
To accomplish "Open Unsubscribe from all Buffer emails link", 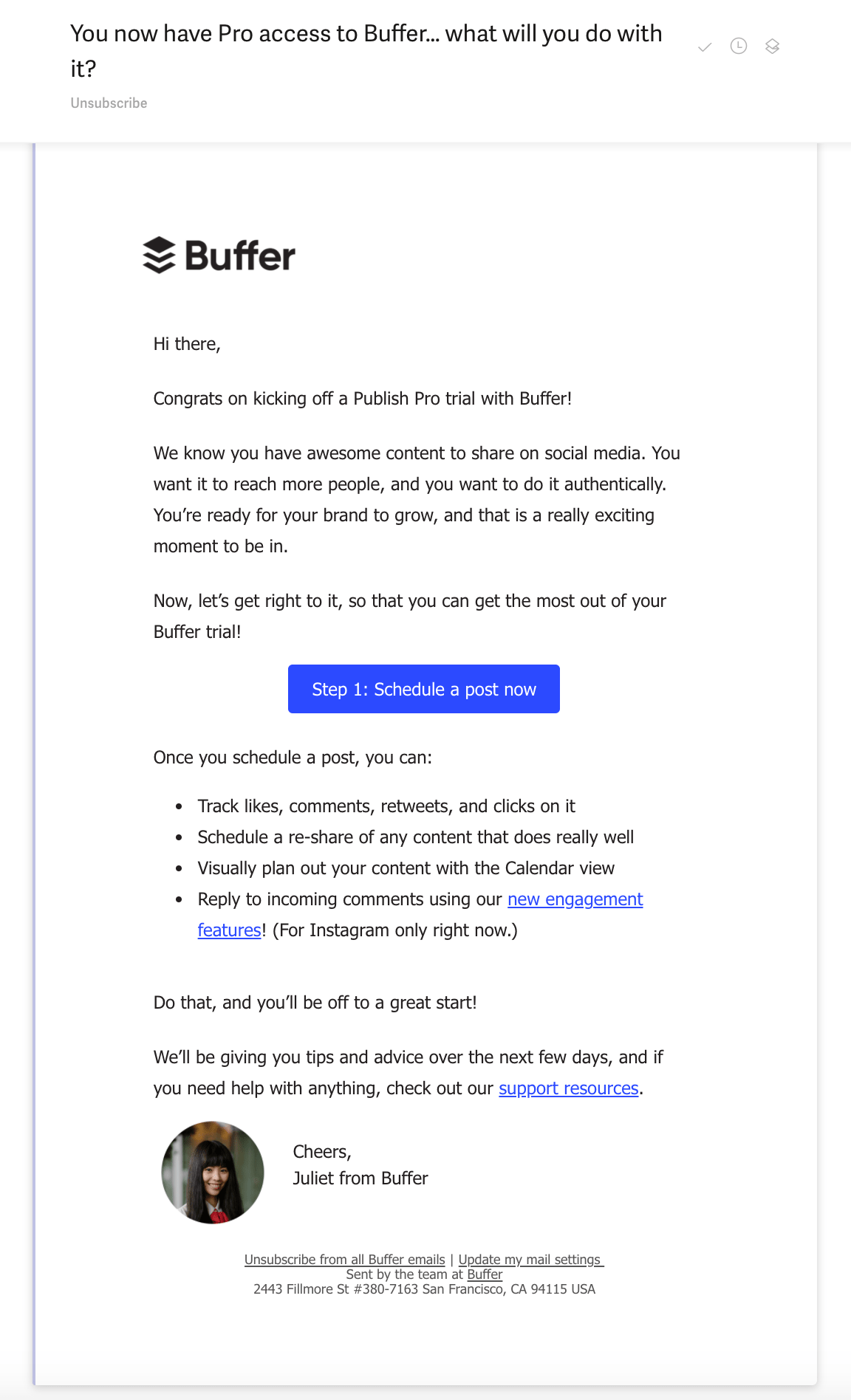I will click(345, 1260).
